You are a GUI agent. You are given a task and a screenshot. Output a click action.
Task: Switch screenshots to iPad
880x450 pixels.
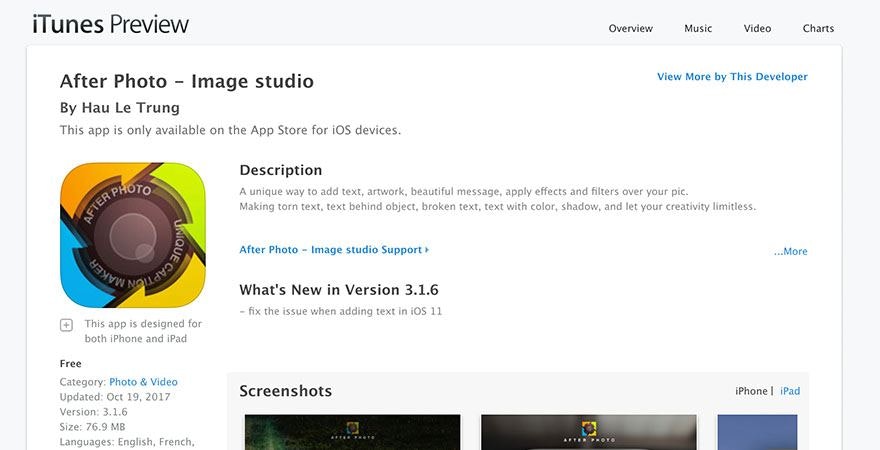coord(790,391)
